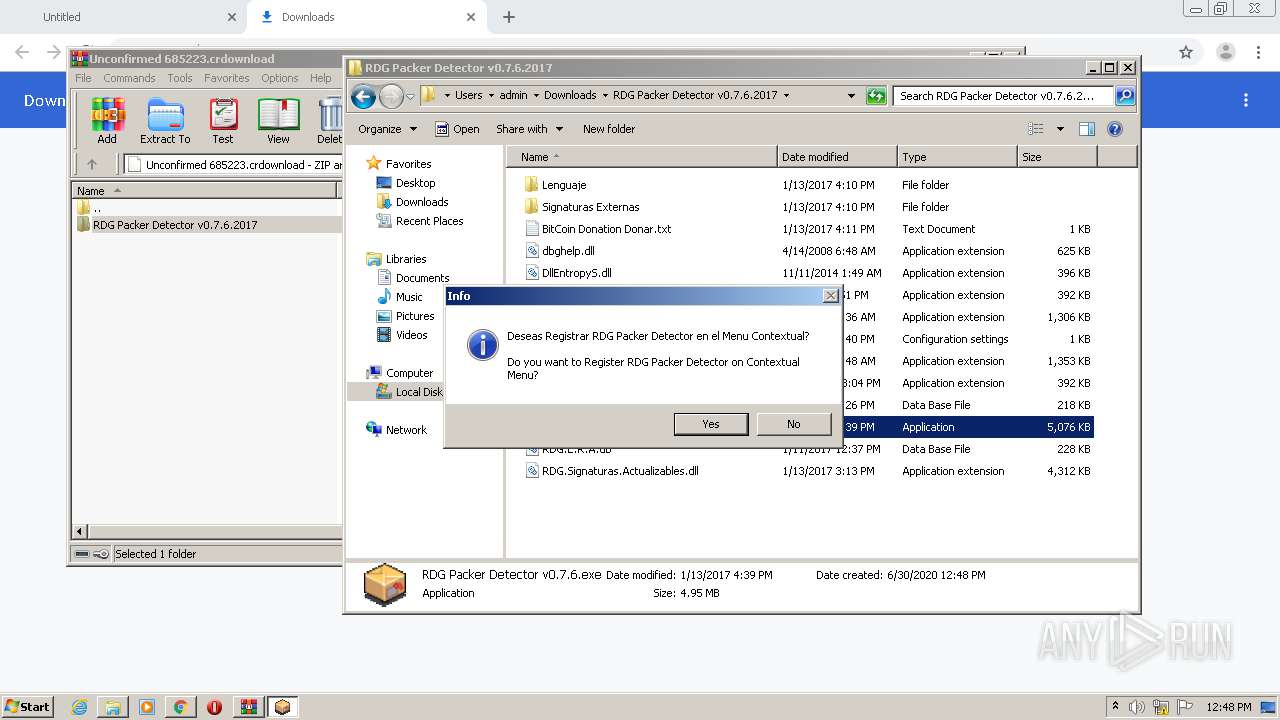The image size is (1280, 720).
Task: Select Recent Places in navigation pane
Action: click(419, 221)
